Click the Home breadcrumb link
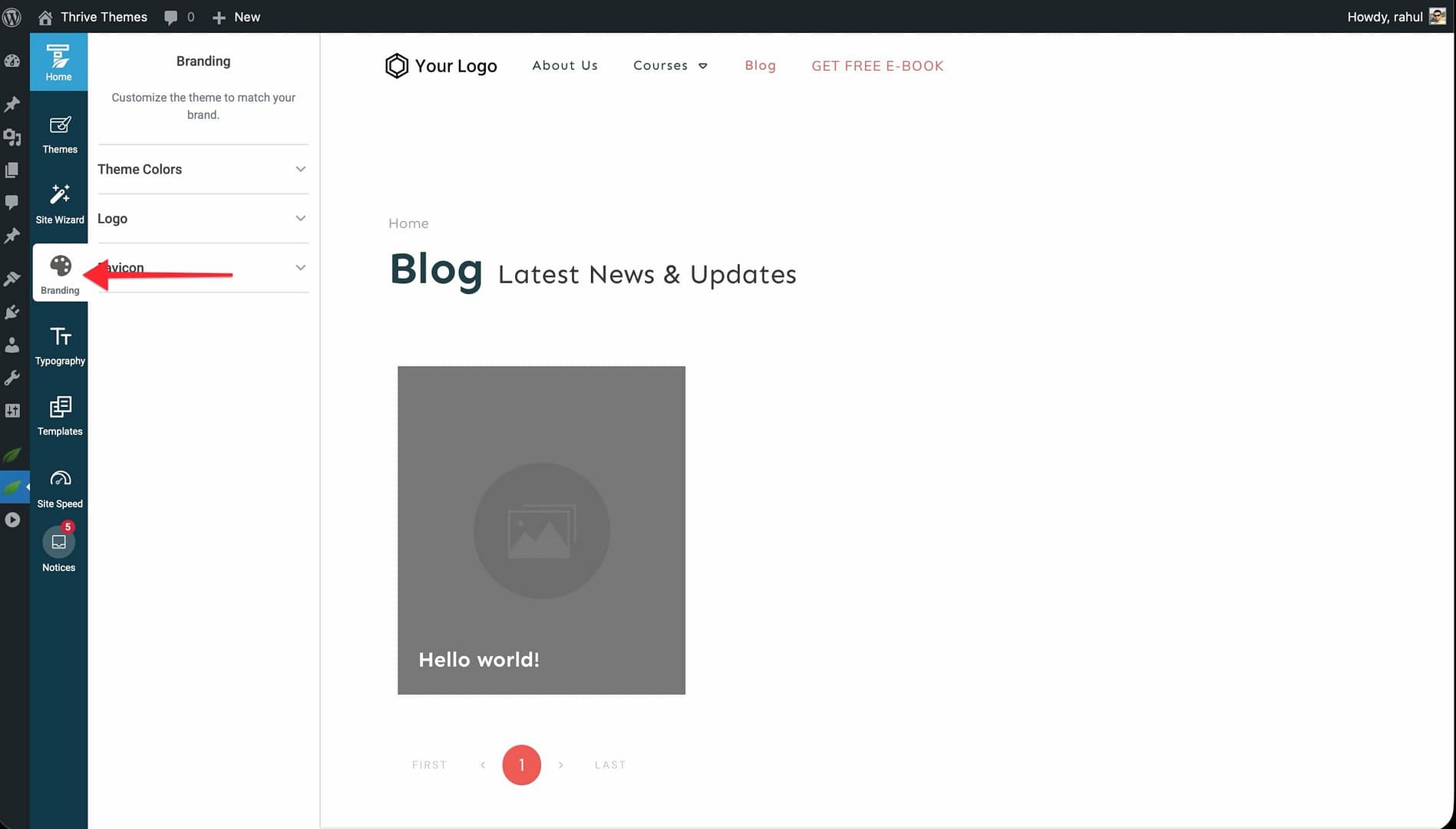This screenshot has height=829, width=1456. tap(408, 223)
